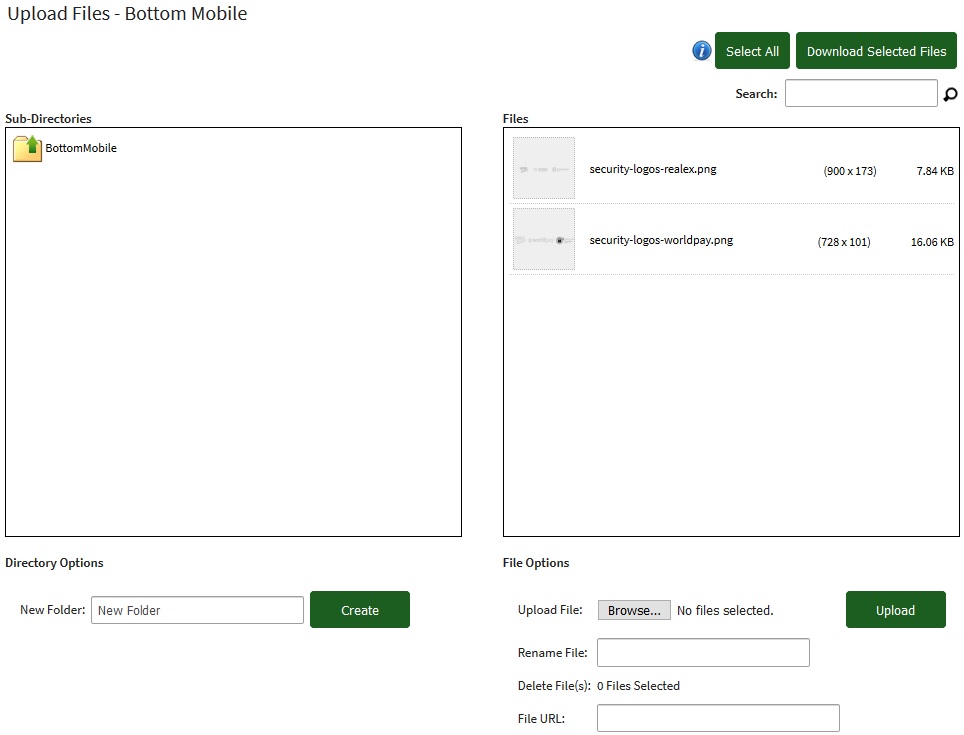The image size is (964, 735).
Task: Select the security-logos-realex.png thumbnail
Action: pyautogui.click(x=544, y=169)
